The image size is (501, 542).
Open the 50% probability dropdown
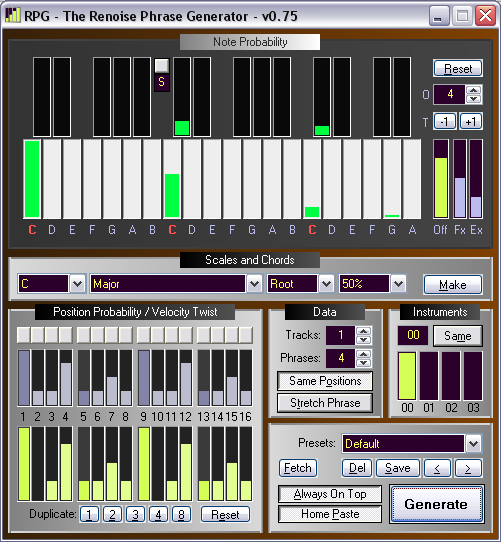[398, 284]
